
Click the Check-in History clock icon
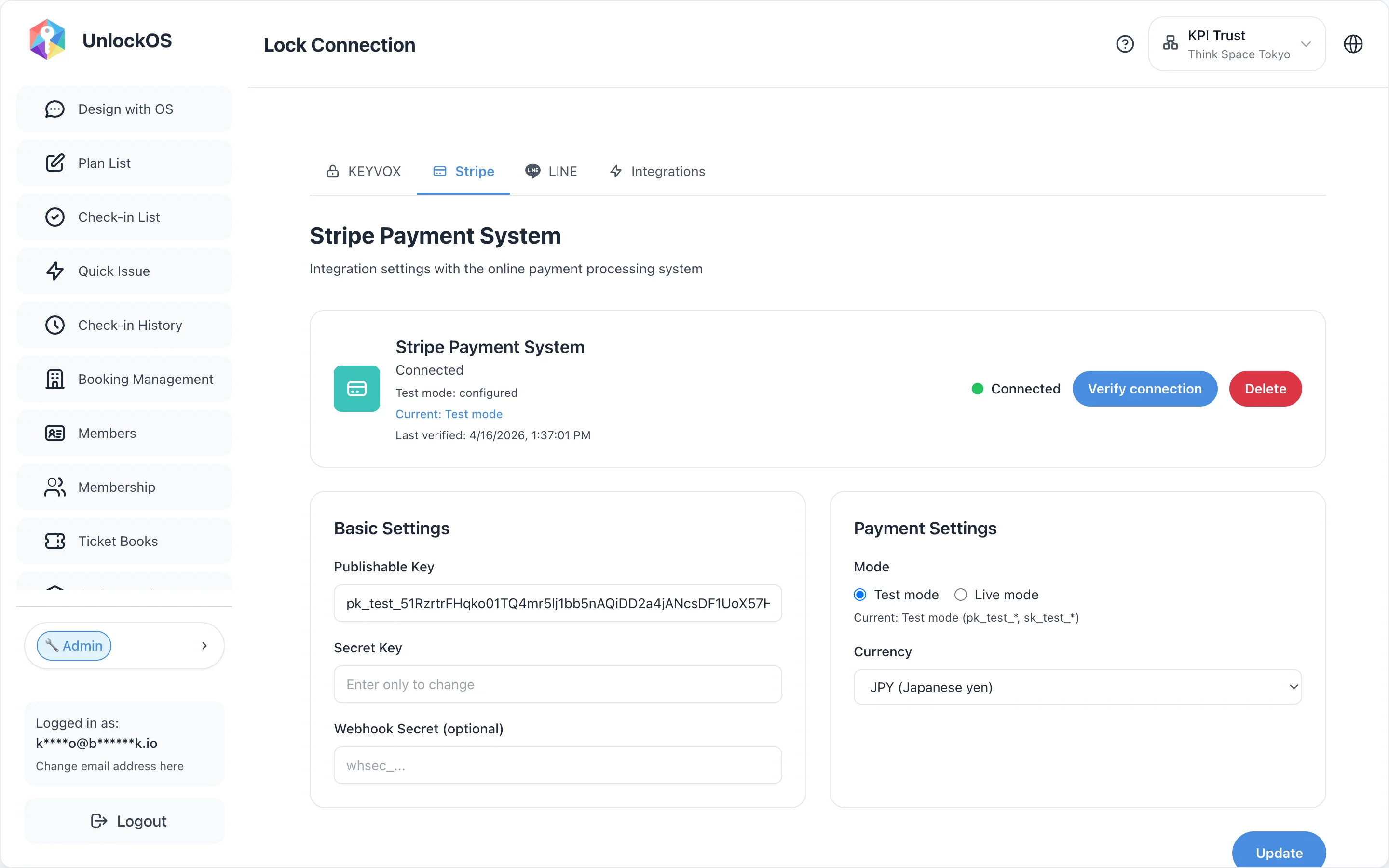54,325
